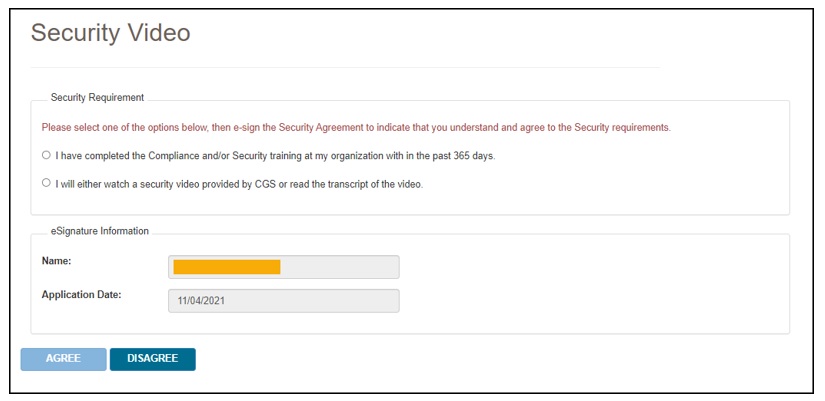Image resolution: width=825 pixels, height=401 pixels.
Task: Choose the watch security video radio option
Action: (46, 183)
